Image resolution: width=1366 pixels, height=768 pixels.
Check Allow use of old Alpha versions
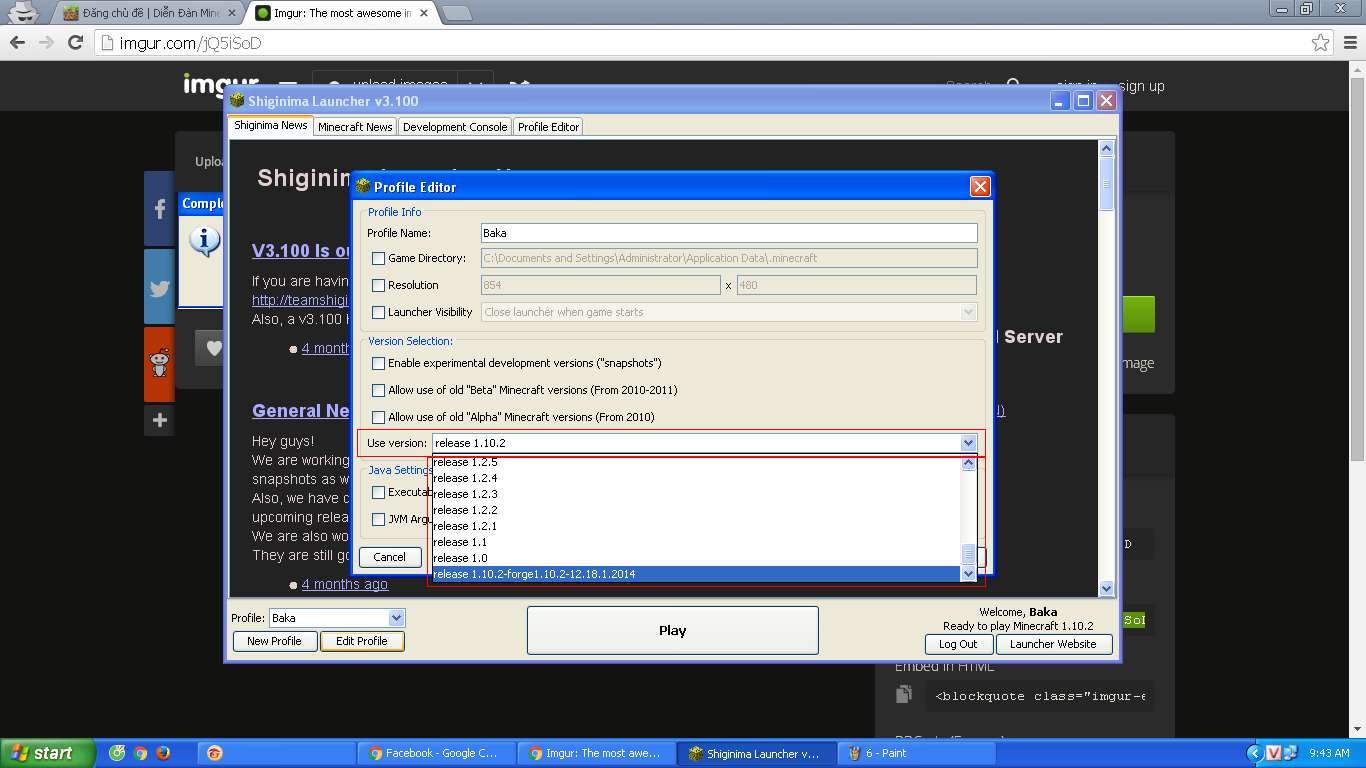coord(378,417)
